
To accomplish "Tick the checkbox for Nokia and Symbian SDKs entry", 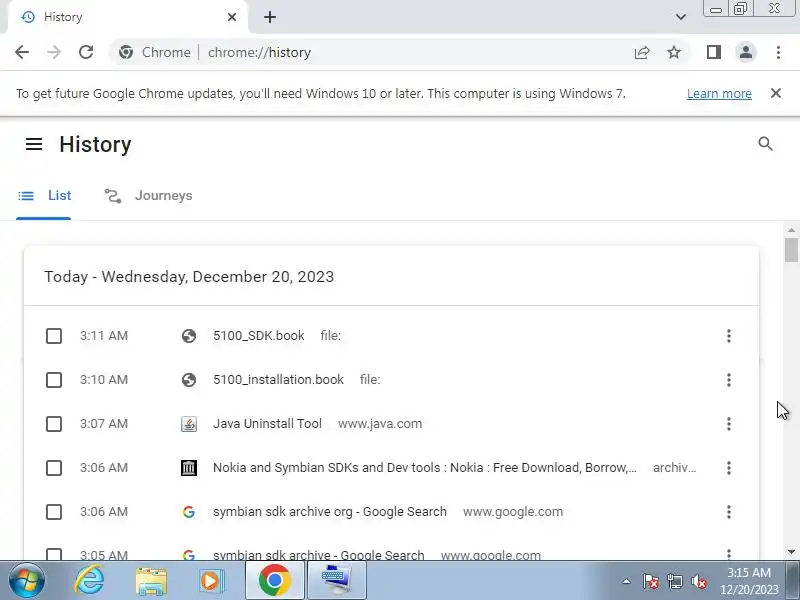I will [54, 468].
